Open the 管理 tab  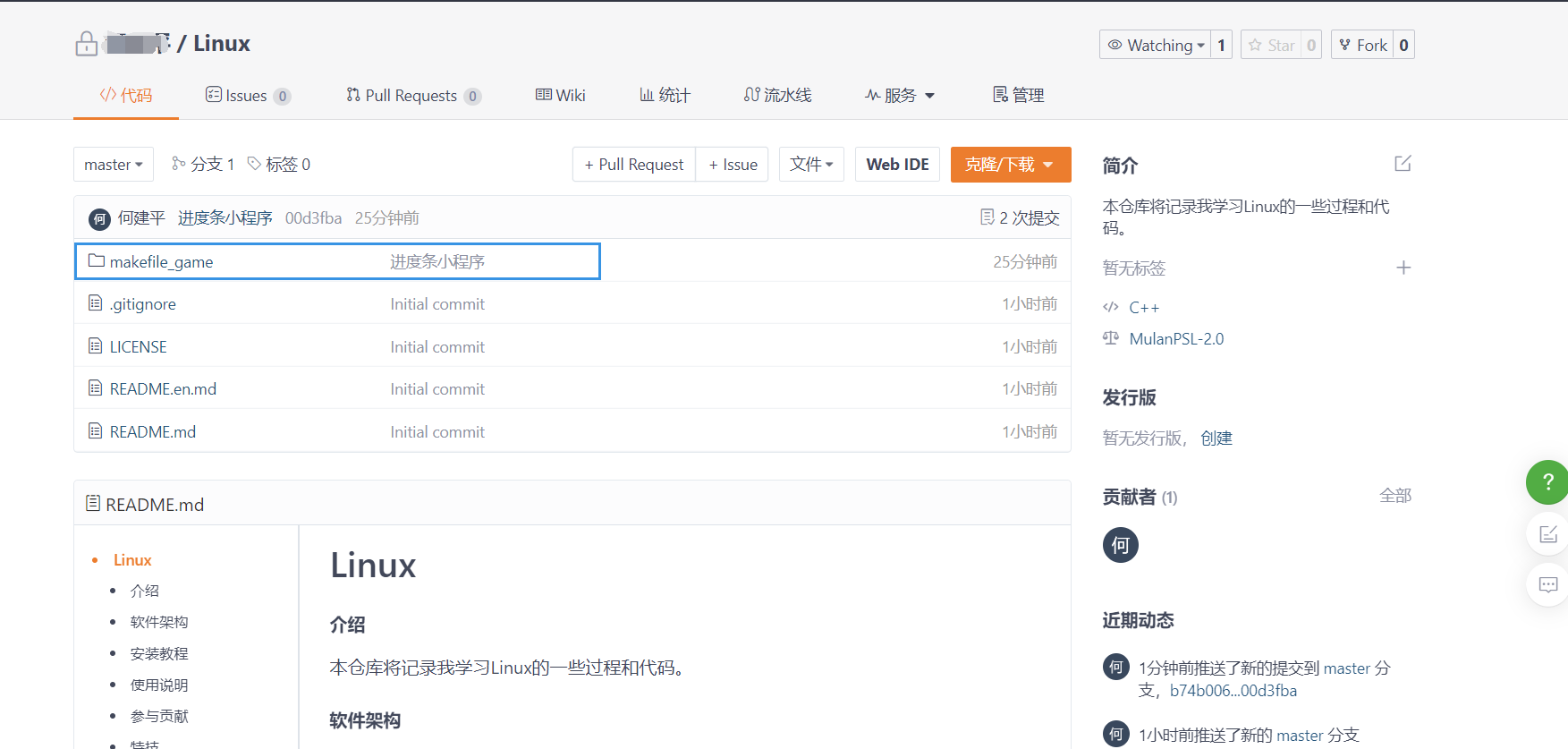tap(1019, 95)
